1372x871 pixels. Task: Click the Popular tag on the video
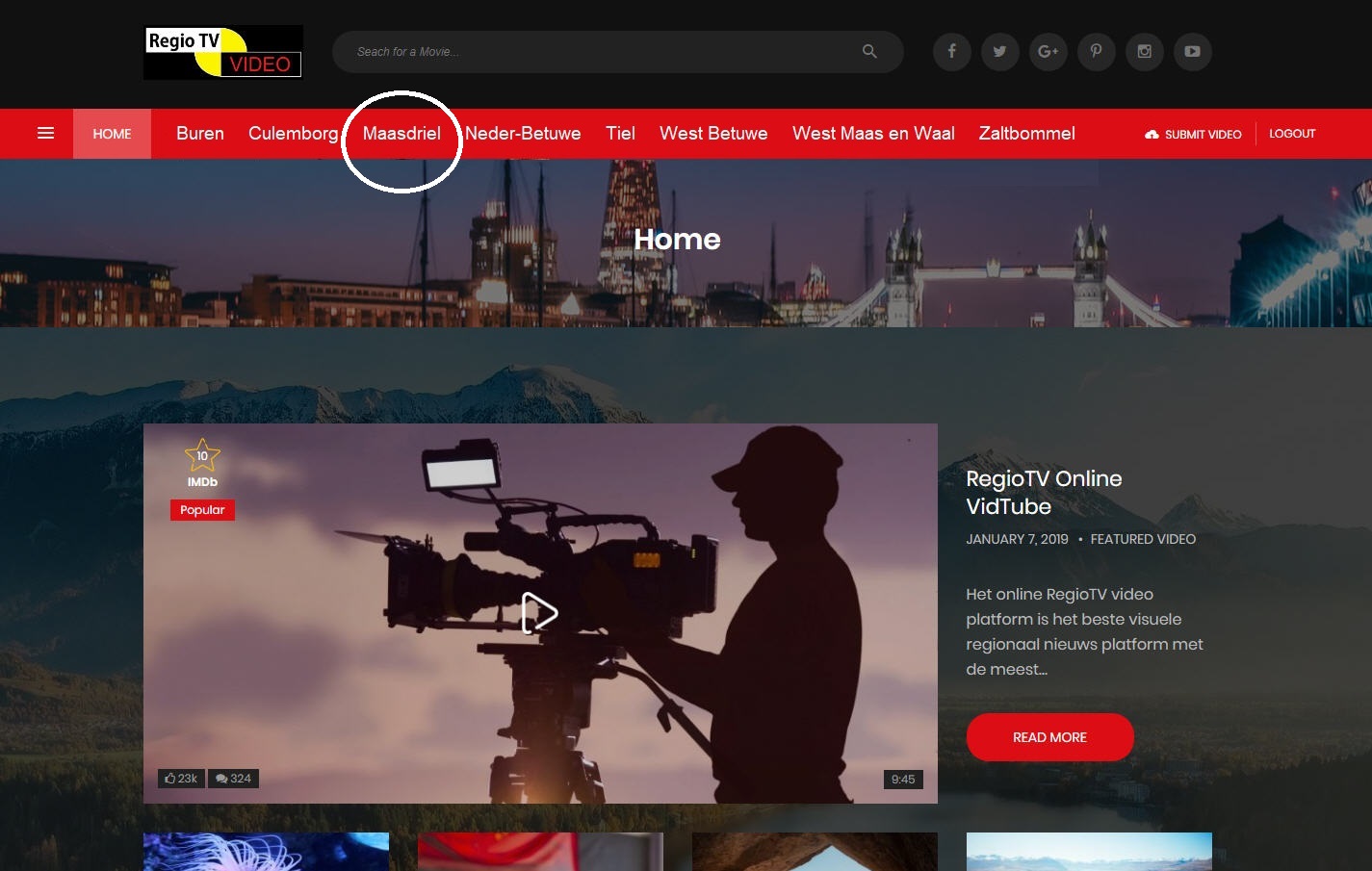click(202, 510)
